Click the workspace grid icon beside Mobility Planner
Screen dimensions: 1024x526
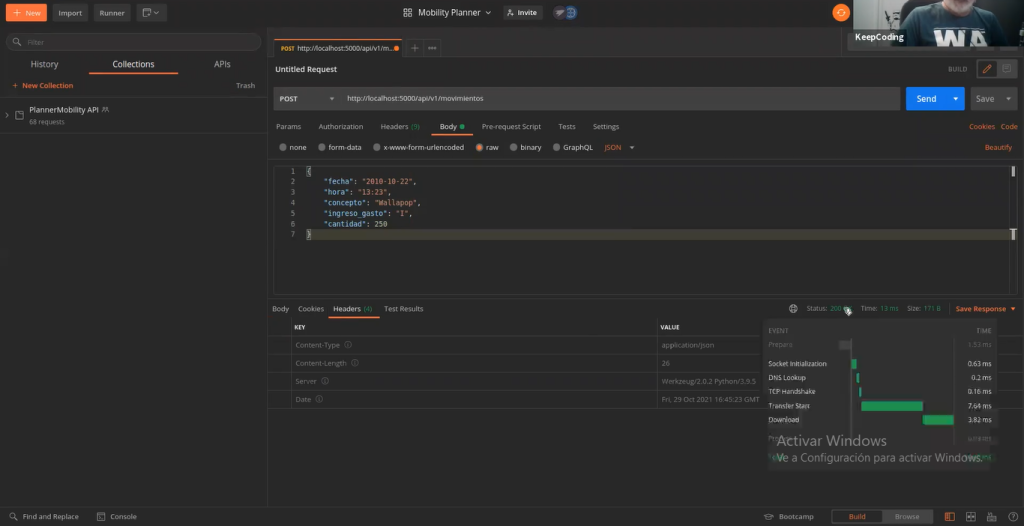click(x=408, y=12)
